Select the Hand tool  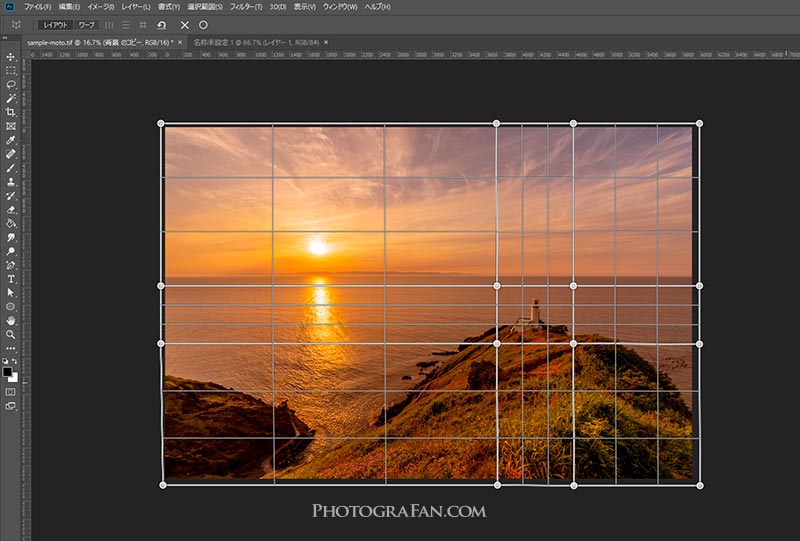[10, 321]
